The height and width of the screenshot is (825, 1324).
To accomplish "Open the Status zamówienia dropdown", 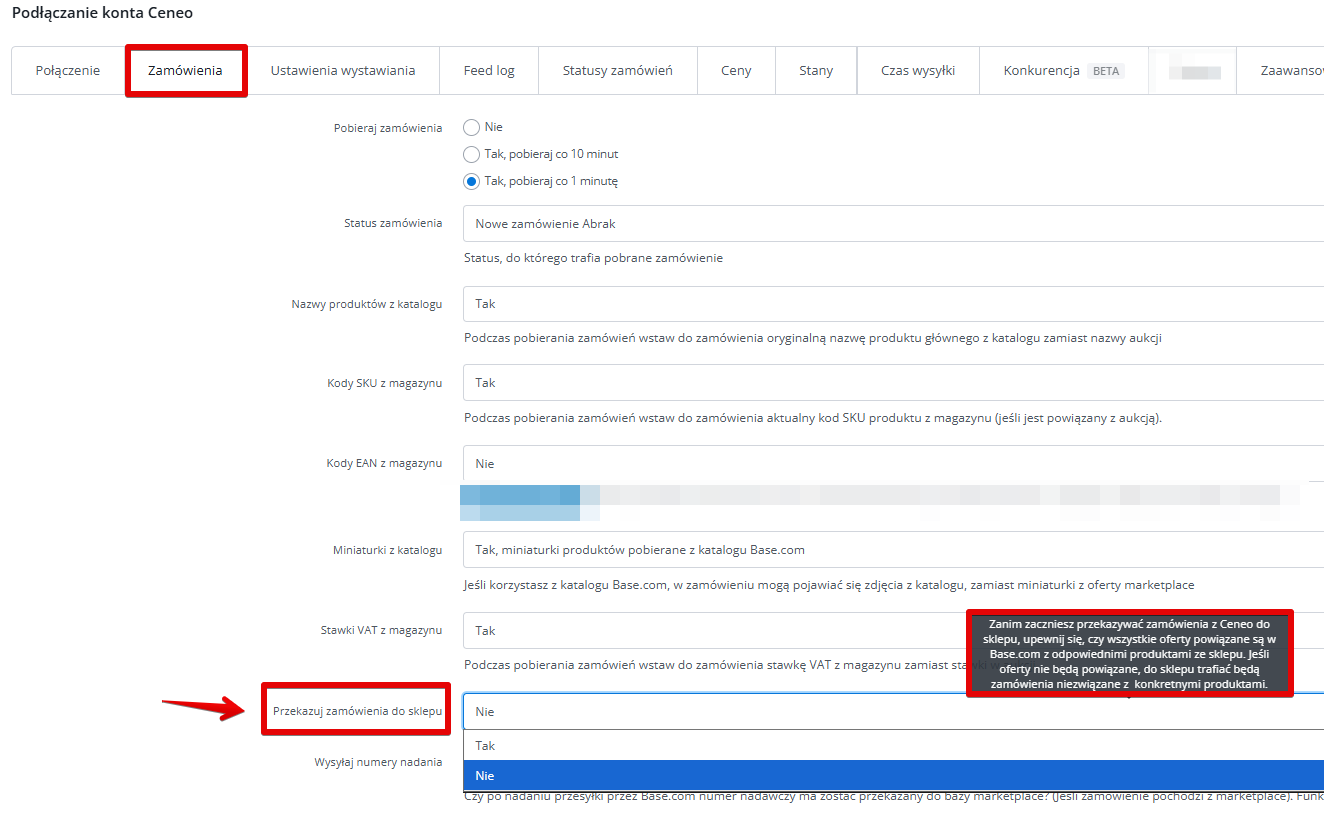I will click(x=892, y=224).
